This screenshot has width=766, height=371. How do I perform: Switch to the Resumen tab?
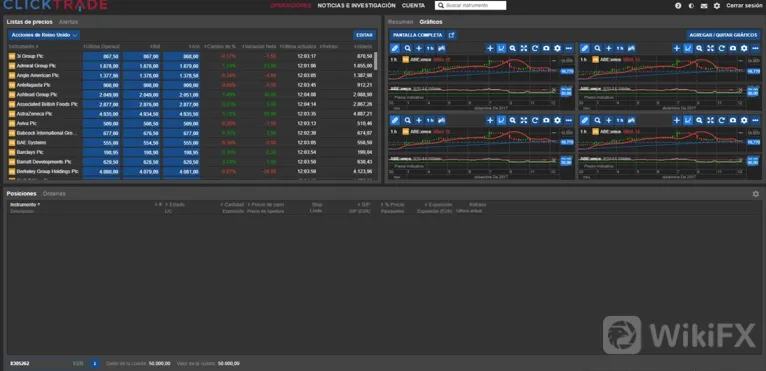tap(401, 22)
